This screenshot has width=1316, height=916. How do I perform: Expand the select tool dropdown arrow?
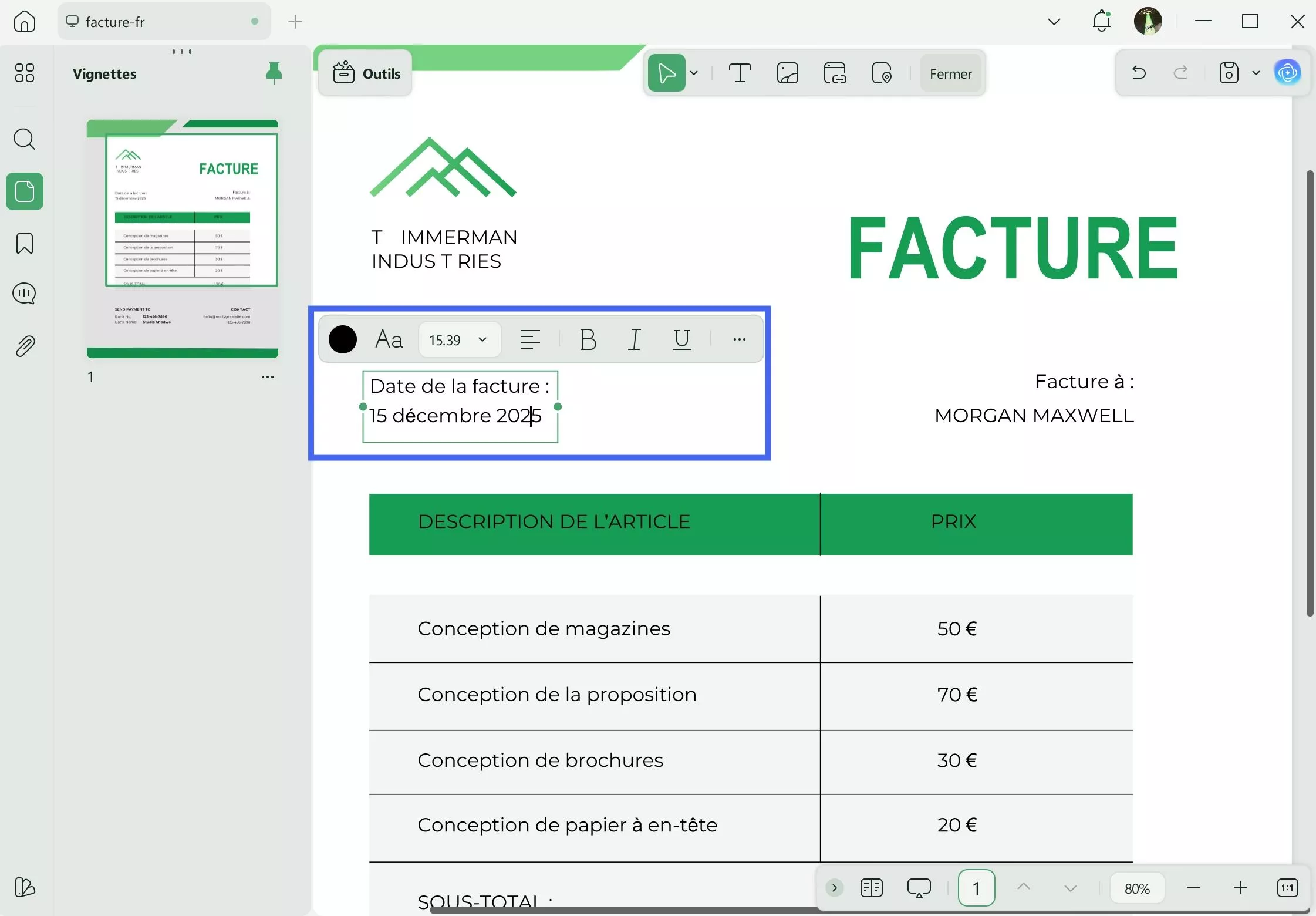click(x=695, y=73)
